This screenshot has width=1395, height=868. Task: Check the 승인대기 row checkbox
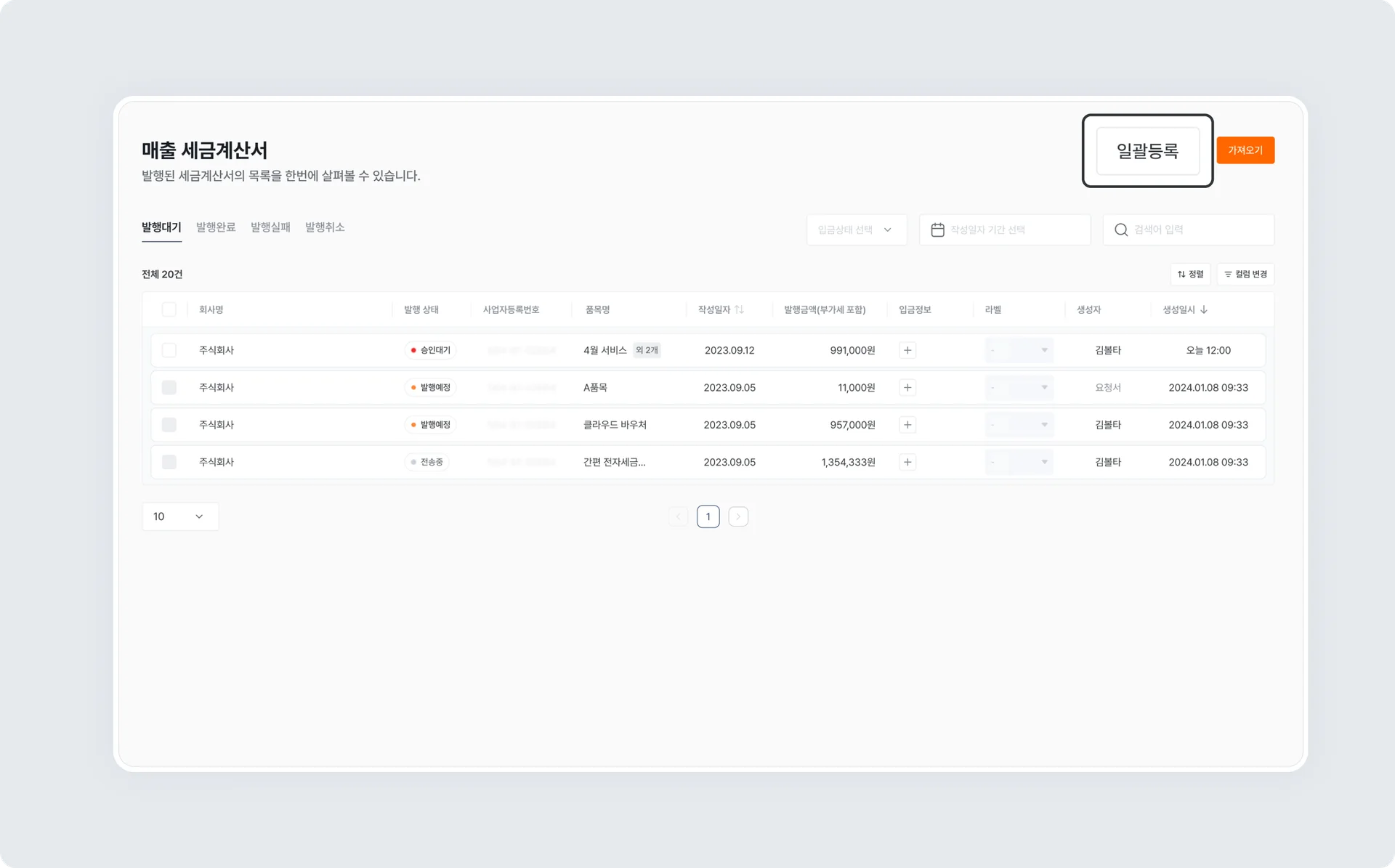[x=169, y=350]
